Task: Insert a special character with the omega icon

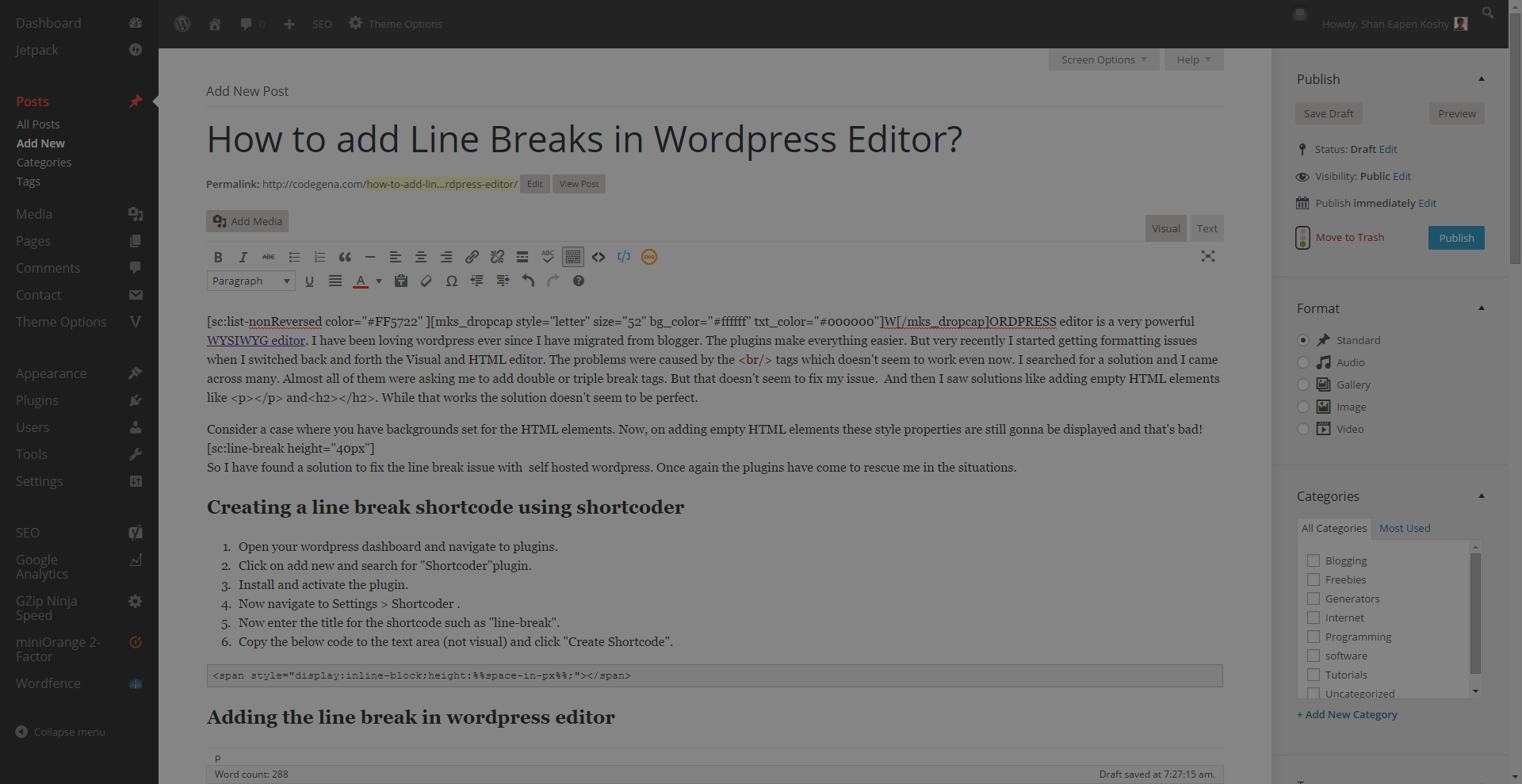Action: click(x=452, y=281)
